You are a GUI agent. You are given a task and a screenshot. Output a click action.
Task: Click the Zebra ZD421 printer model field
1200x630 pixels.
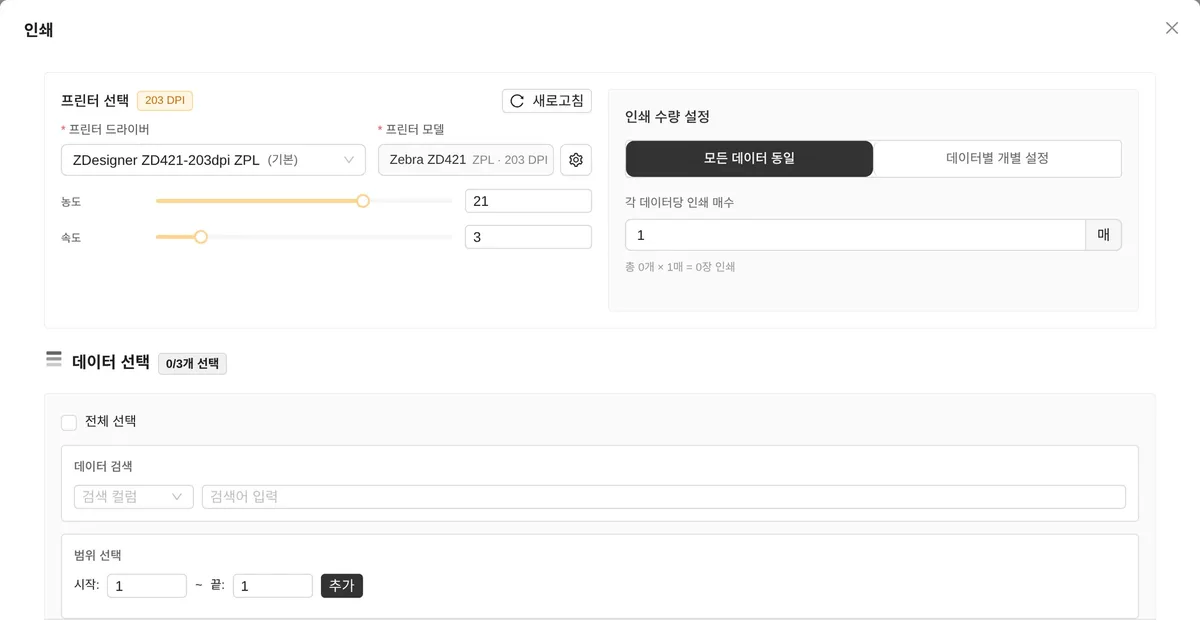coord(466,160)
